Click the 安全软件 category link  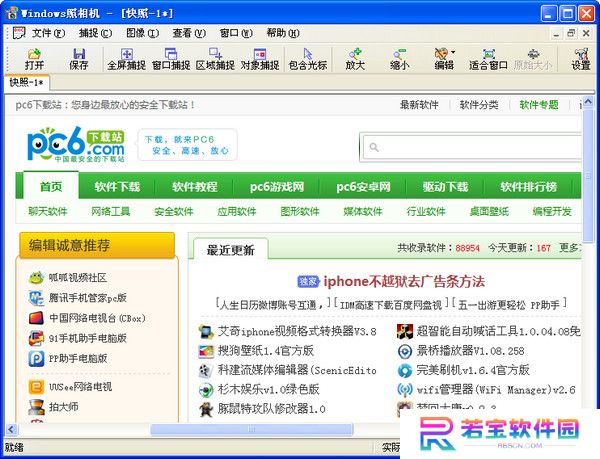click(174, 211)
